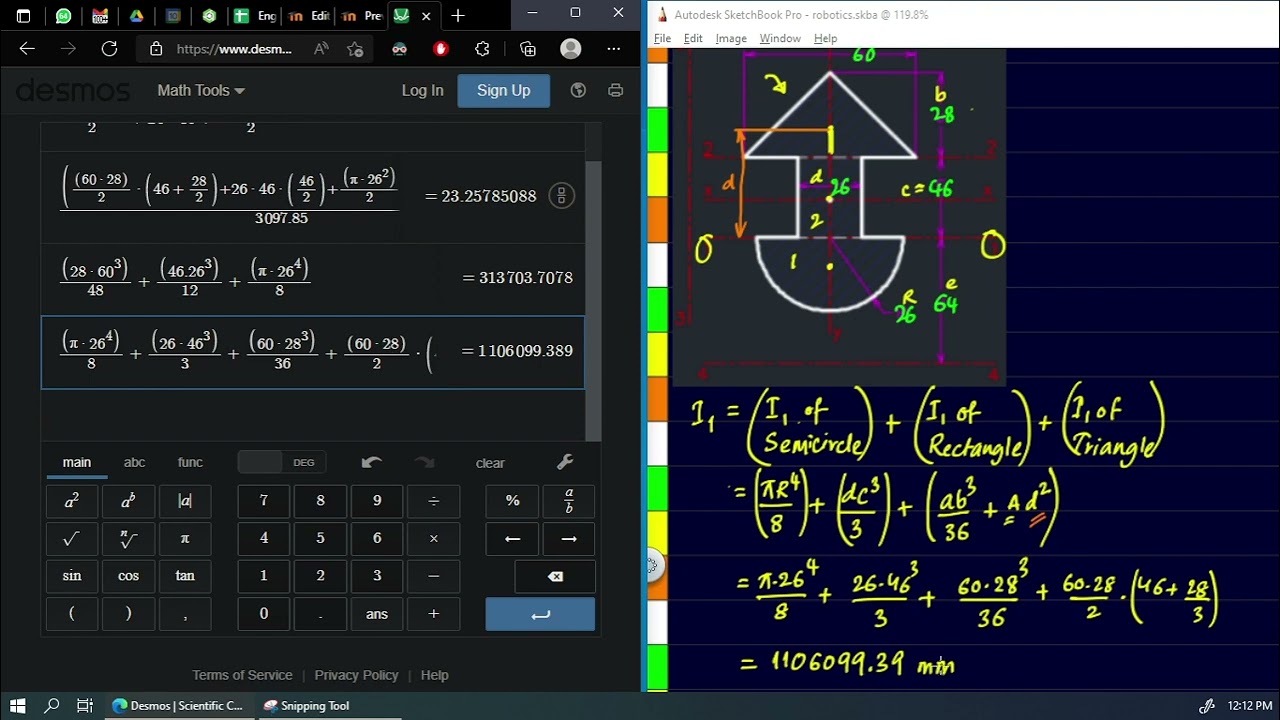Switch to the 'Eng' spreadsheet tab

click(x=255, y=16)
